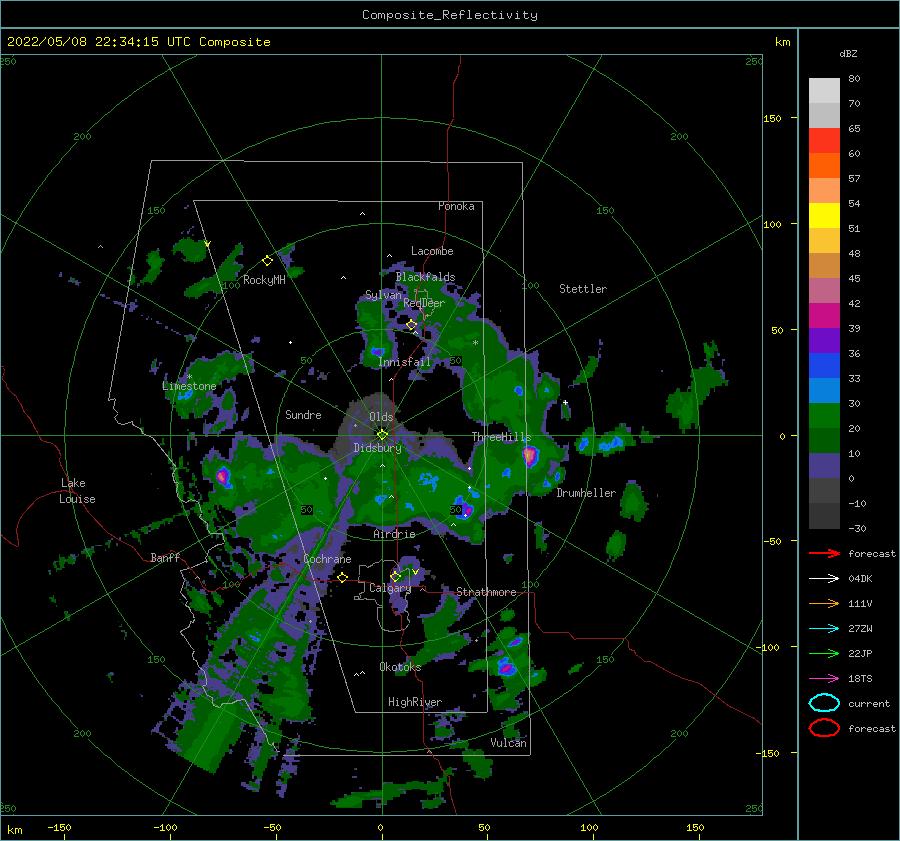Click the orange 111V arrow in the legend
Viewport: 900px width, 841px height.
tap(824, 603)
